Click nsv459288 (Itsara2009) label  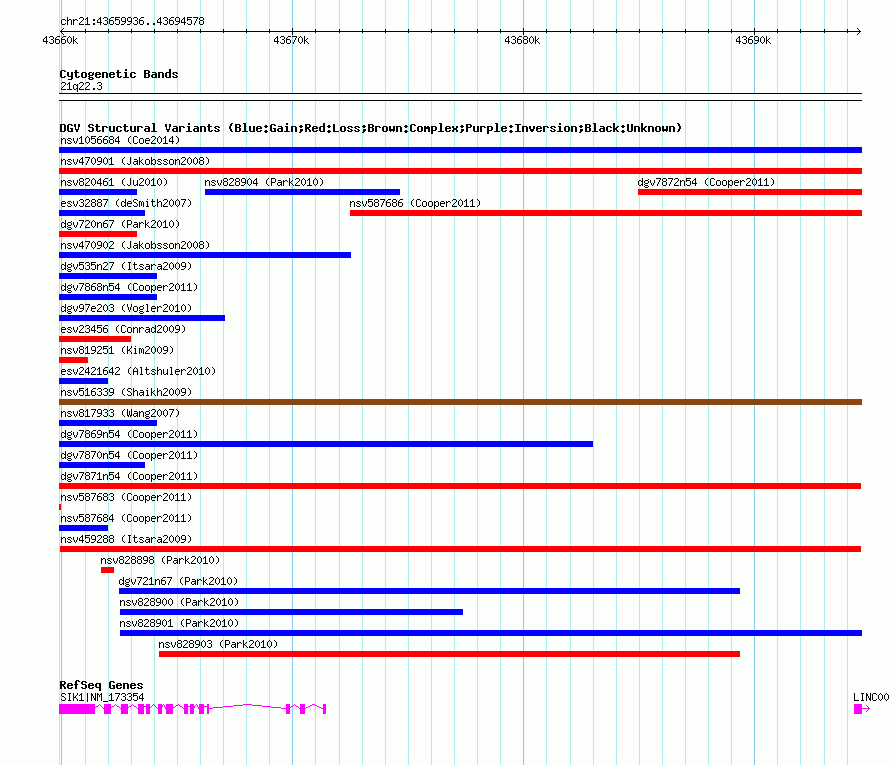click(x=126, y=539)
